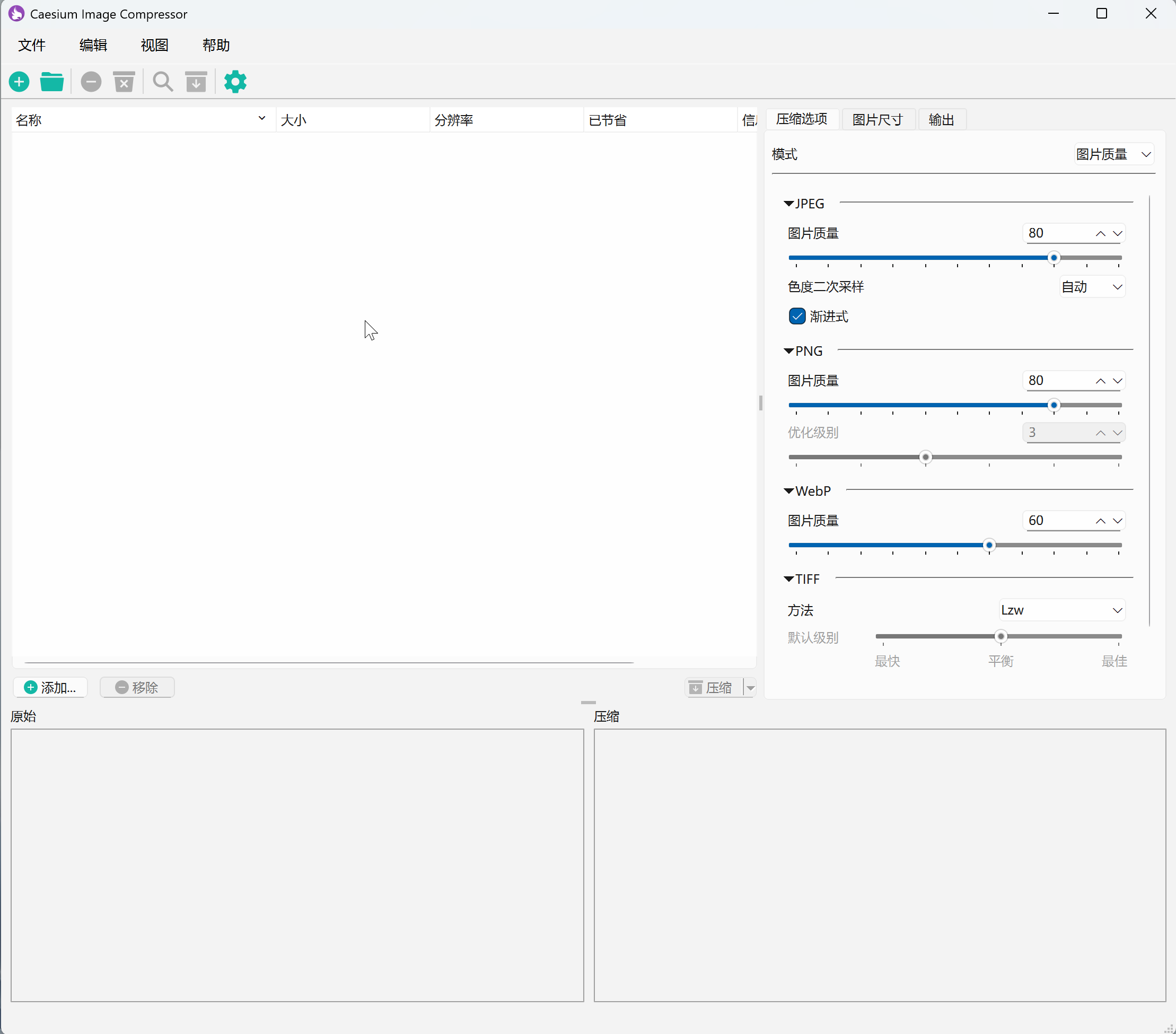Viewport: 1176px width, 1034px height.
Task: Open settings with the teal gear icon
Action: point(235,82)
